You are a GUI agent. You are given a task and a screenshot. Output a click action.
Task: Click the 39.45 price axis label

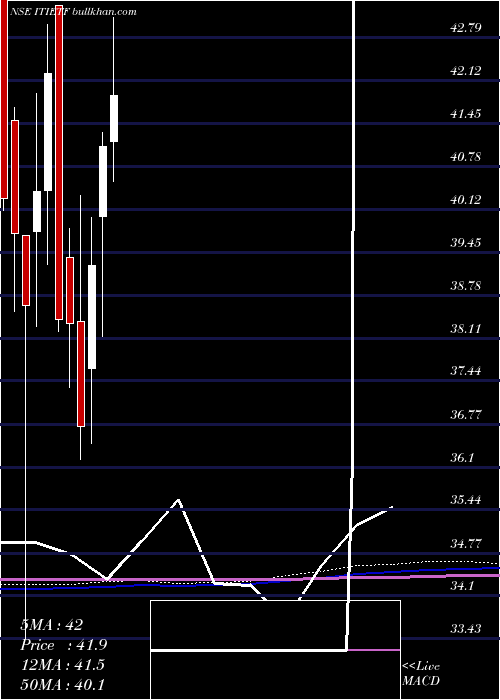pyautogui.click(x=466, y=243)
